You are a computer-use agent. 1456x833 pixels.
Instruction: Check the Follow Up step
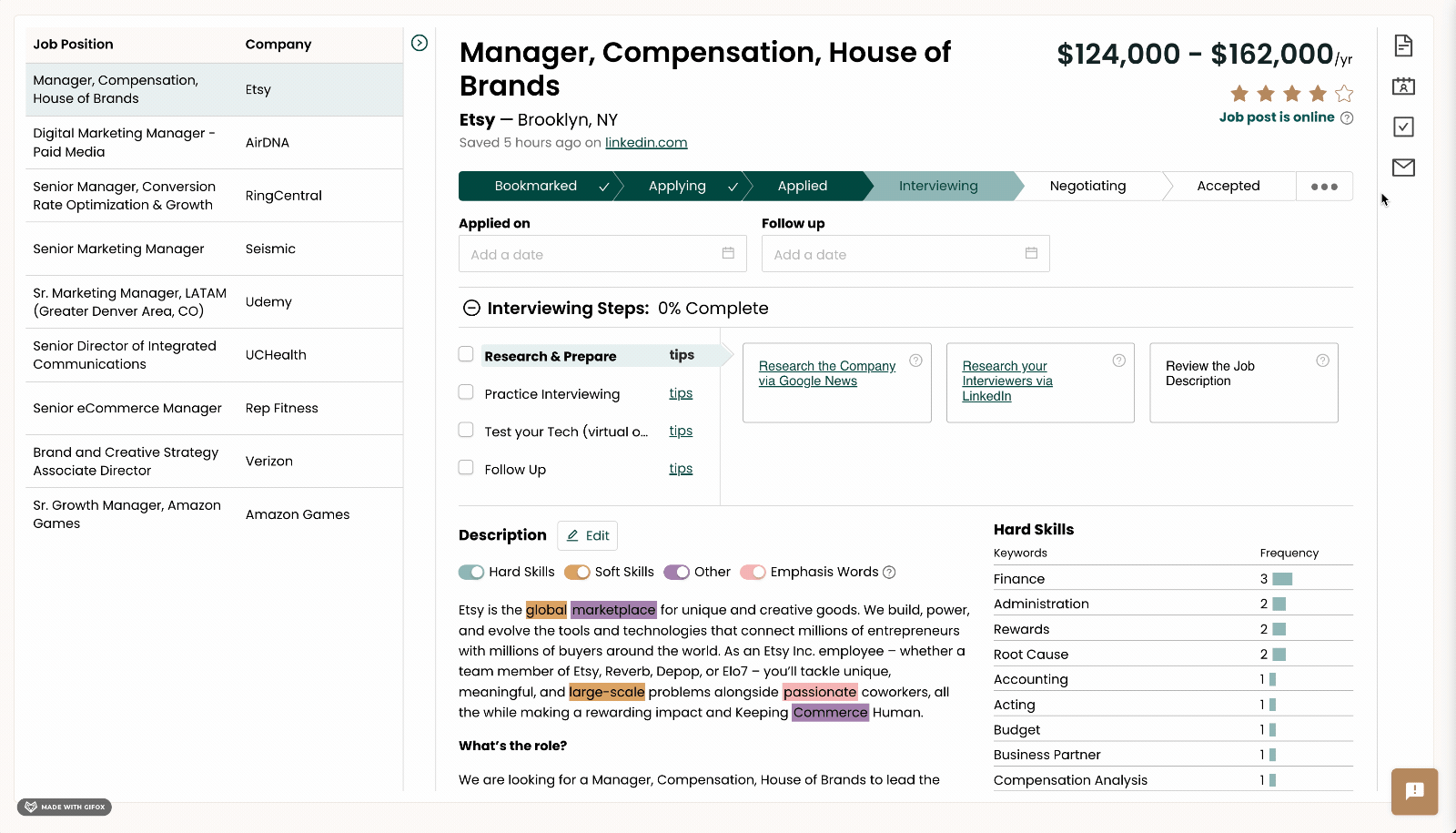pyautogui.click(x=466, y=468)
